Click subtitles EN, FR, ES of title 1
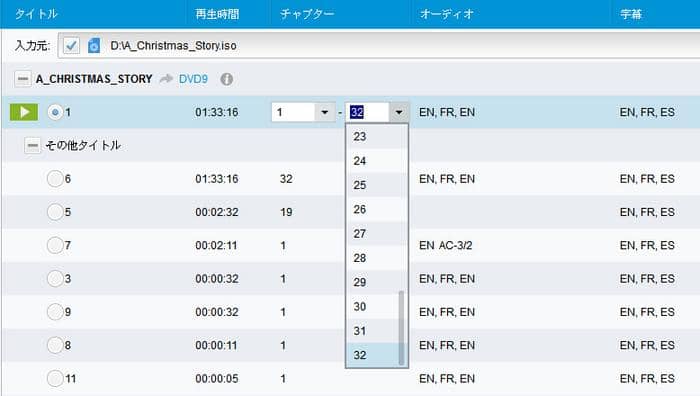 coord(647,112)
